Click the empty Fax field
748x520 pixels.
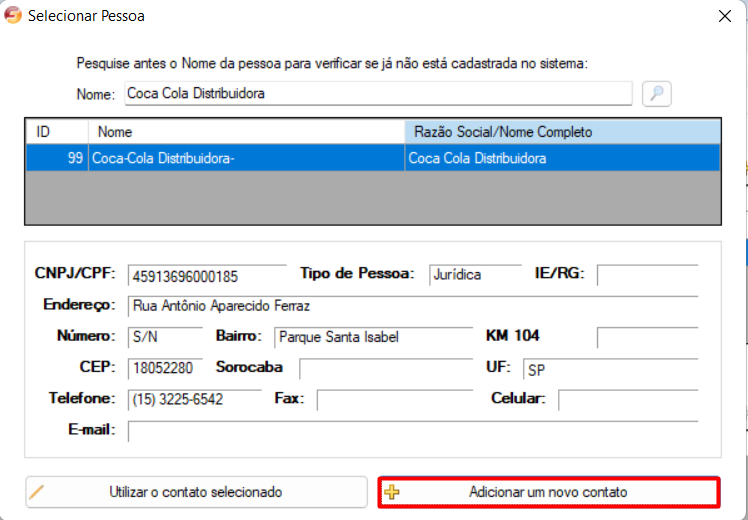pyautogui.click(x=395, y=400)
